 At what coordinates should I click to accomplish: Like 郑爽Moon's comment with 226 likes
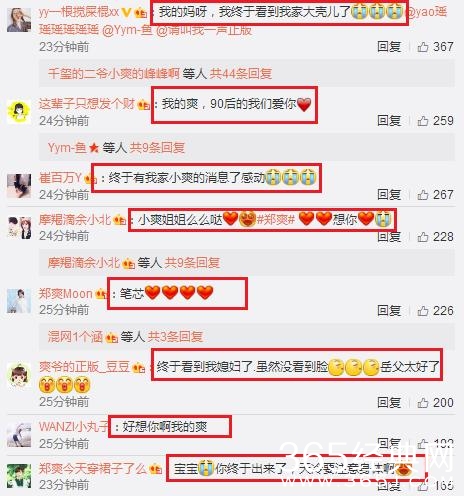423,311
